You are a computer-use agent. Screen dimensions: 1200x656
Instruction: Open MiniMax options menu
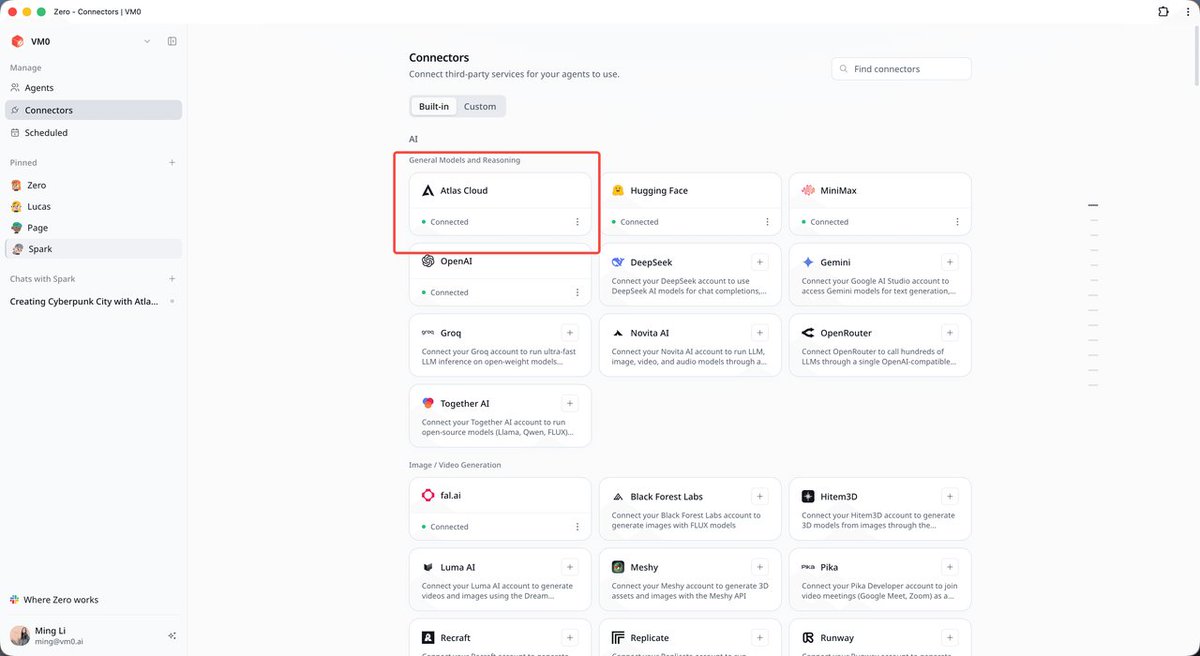coord(957,222)
